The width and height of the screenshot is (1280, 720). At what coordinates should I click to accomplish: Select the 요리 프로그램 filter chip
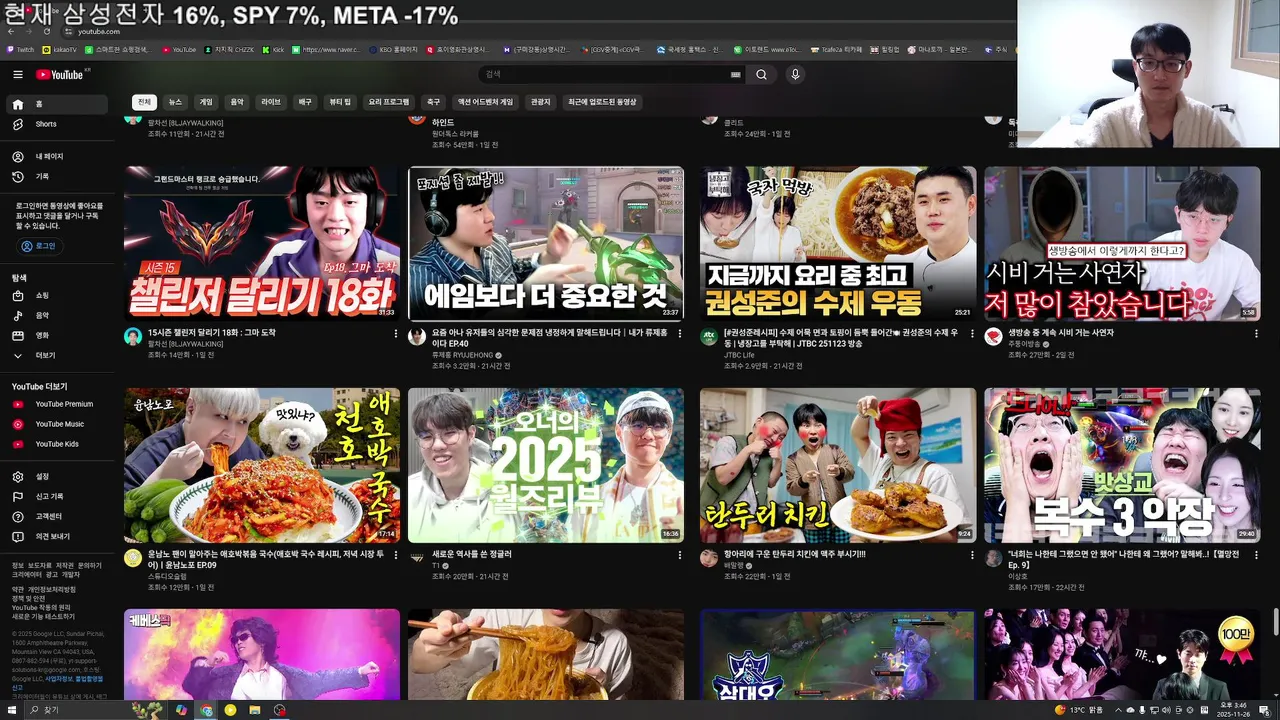click(x=389, y=102)
